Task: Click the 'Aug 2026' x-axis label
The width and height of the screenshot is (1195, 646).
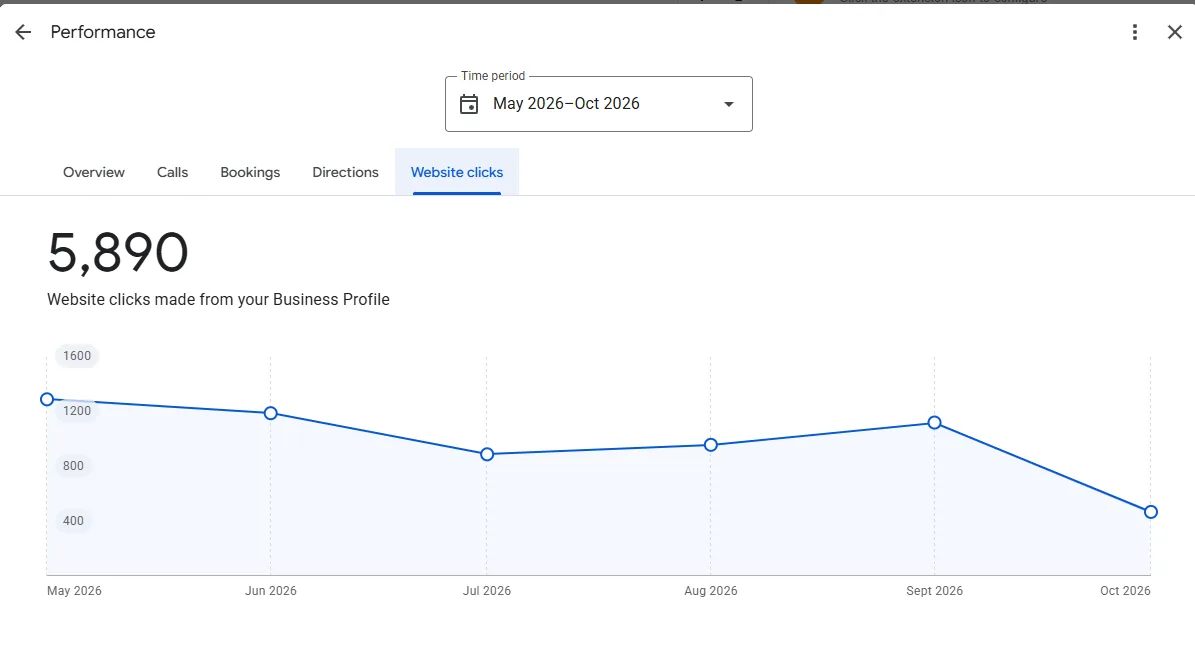Action: coord(710,590)
